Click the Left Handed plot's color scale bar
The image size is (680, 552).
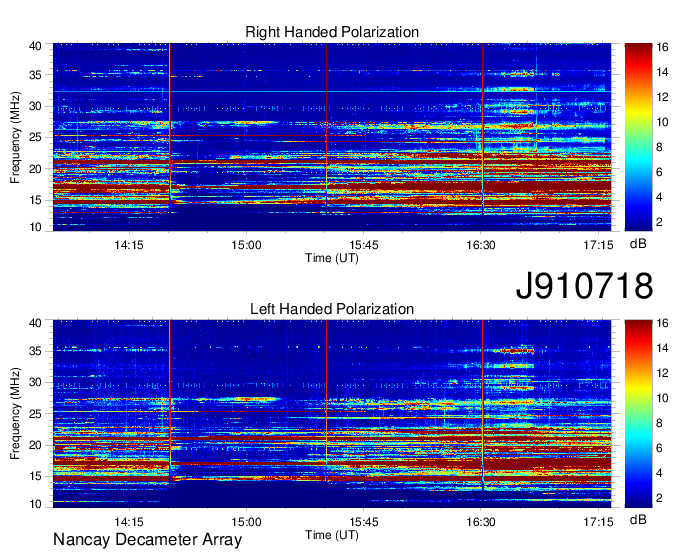[x=638, y=414]
